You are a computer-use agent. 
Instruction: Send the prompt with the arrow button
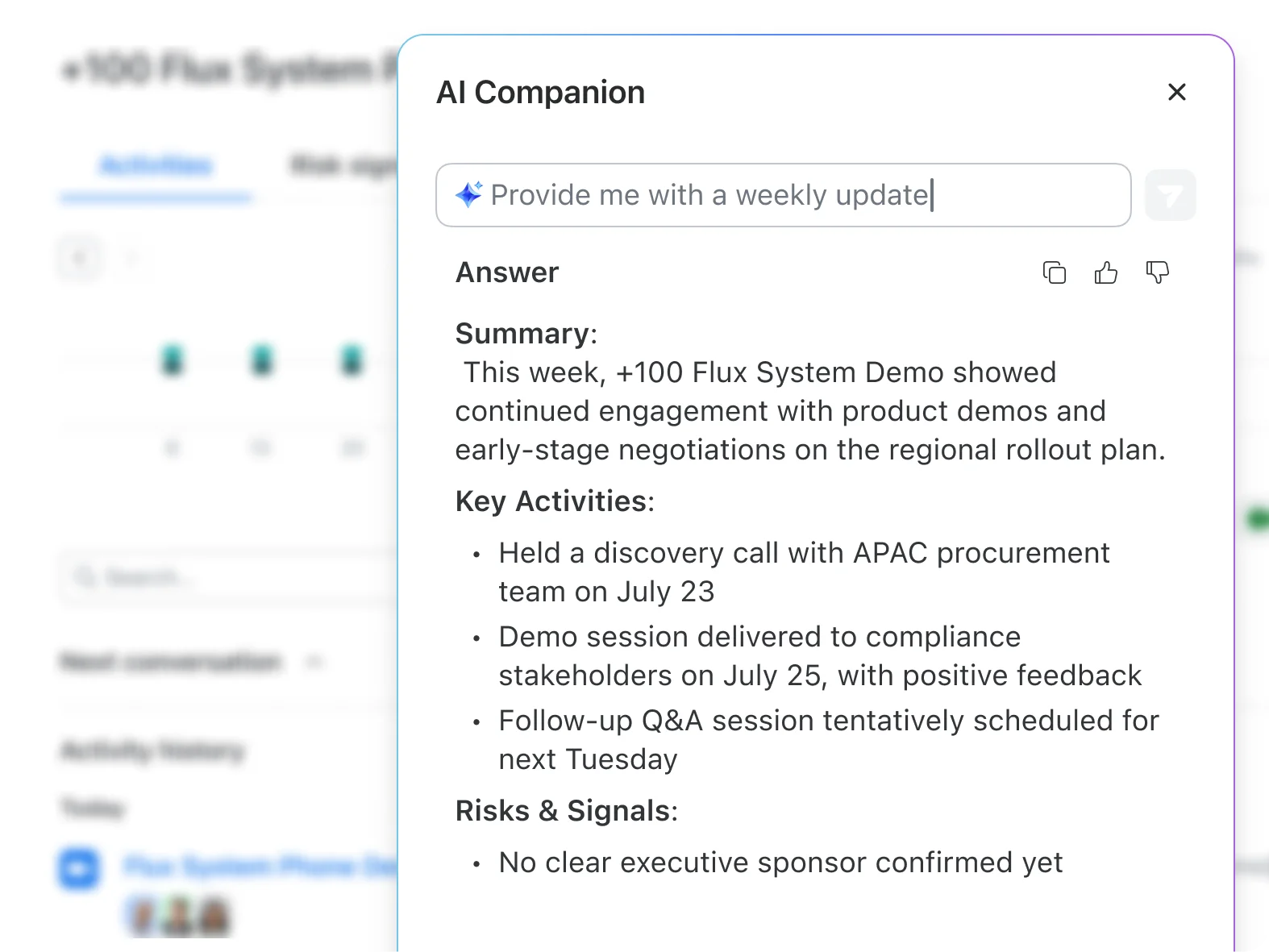pos(1170,195)
